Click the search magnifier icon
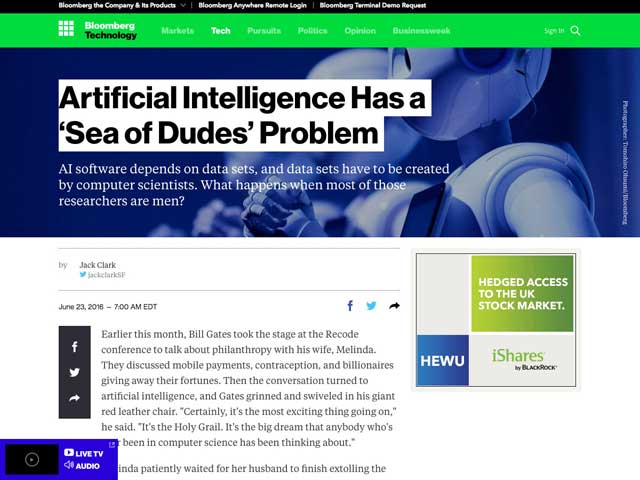640x480 pixels. coord(575,31)
